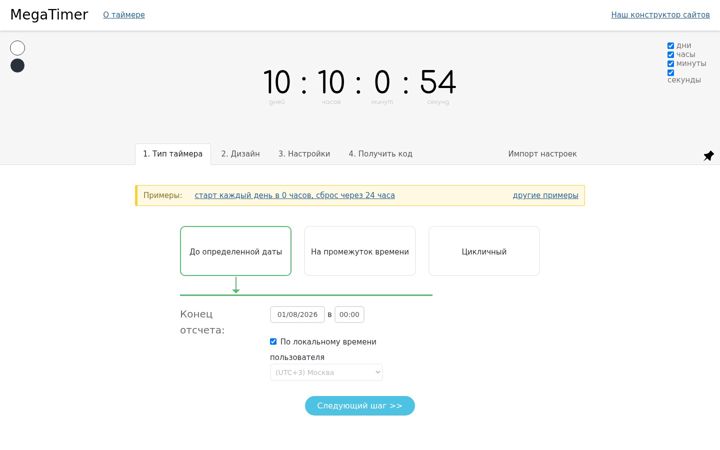Click the Следующий шаг >> button
Viewport: 720px width, 450px height.
pyautogui.click(x=360, y=405)
